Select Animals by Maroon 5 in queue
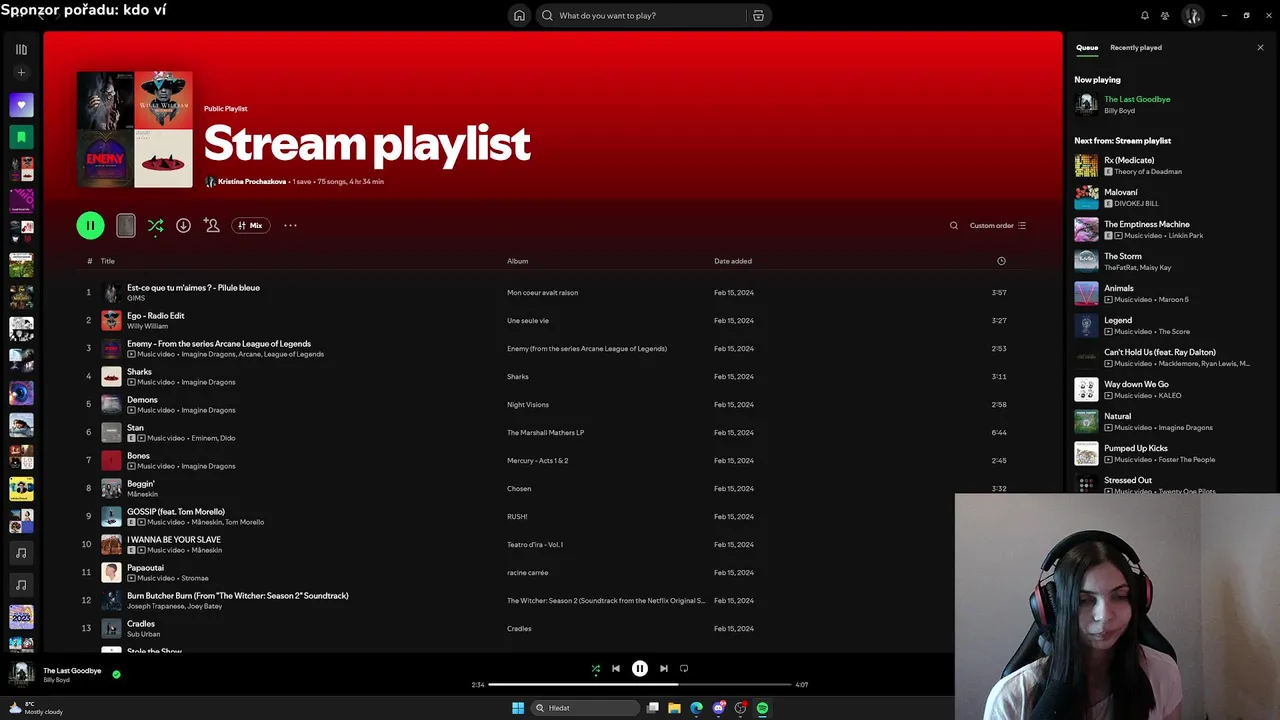This screenshot has height=720, width=1280. tap(1168, 294)
